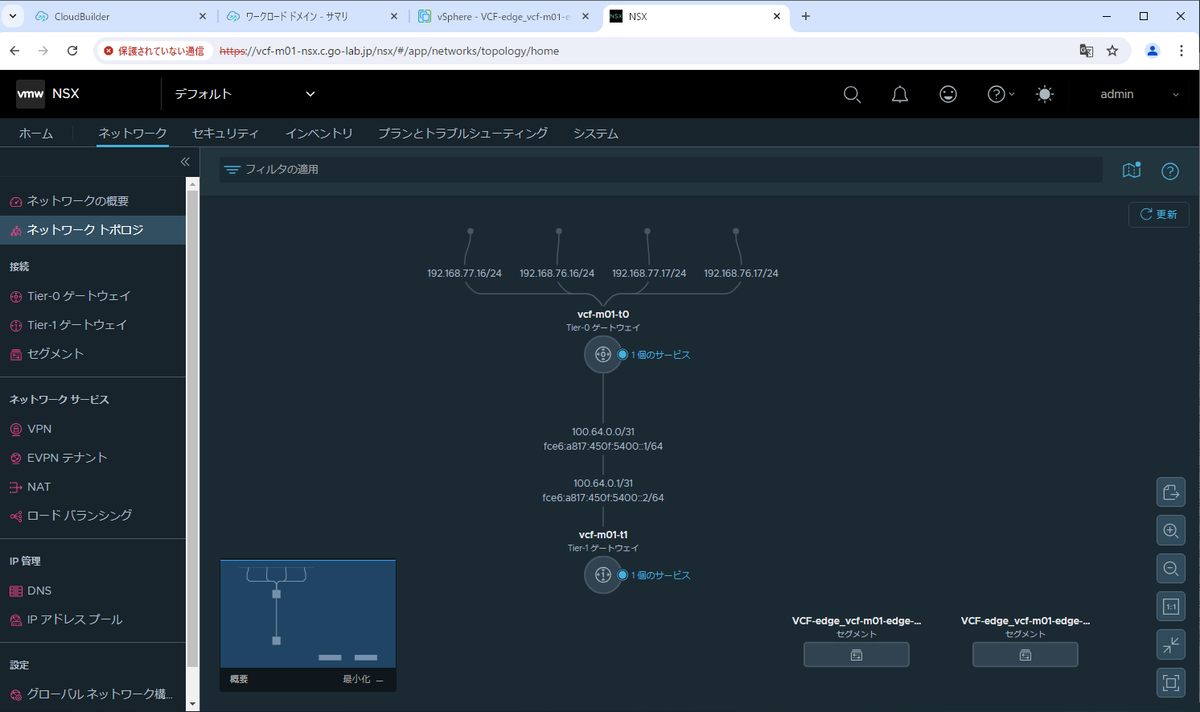Click the export topology icon

pyautogui.click(x=1170, y=492)
